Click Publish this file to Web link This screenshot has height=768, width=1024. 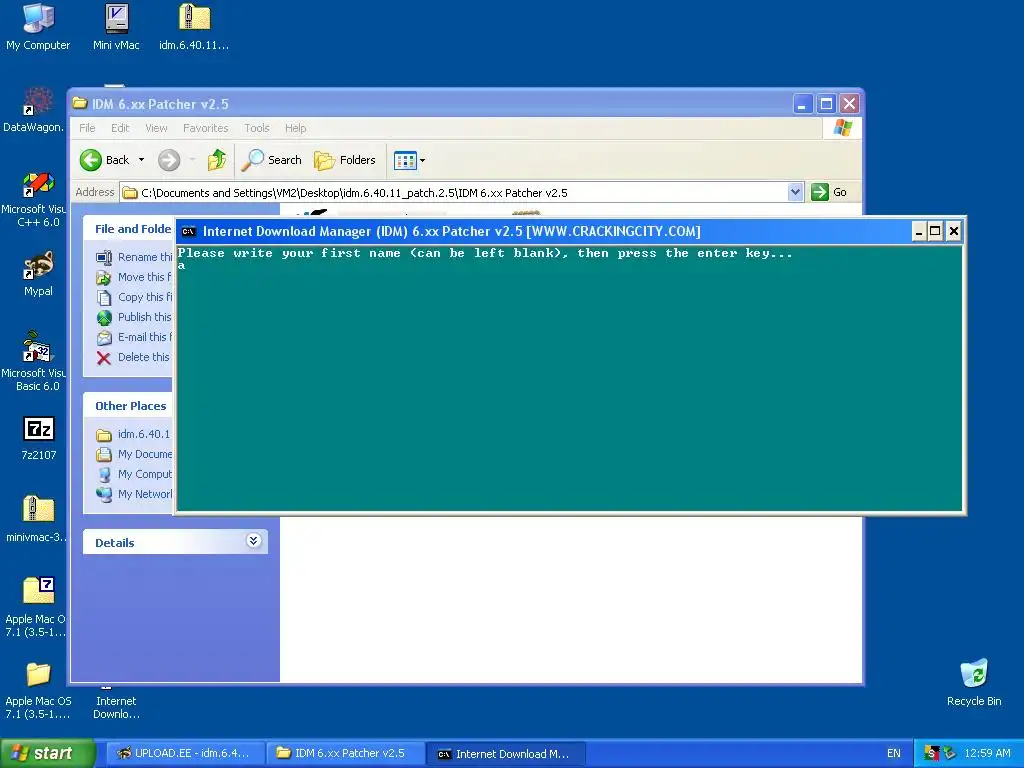[134, 317]
